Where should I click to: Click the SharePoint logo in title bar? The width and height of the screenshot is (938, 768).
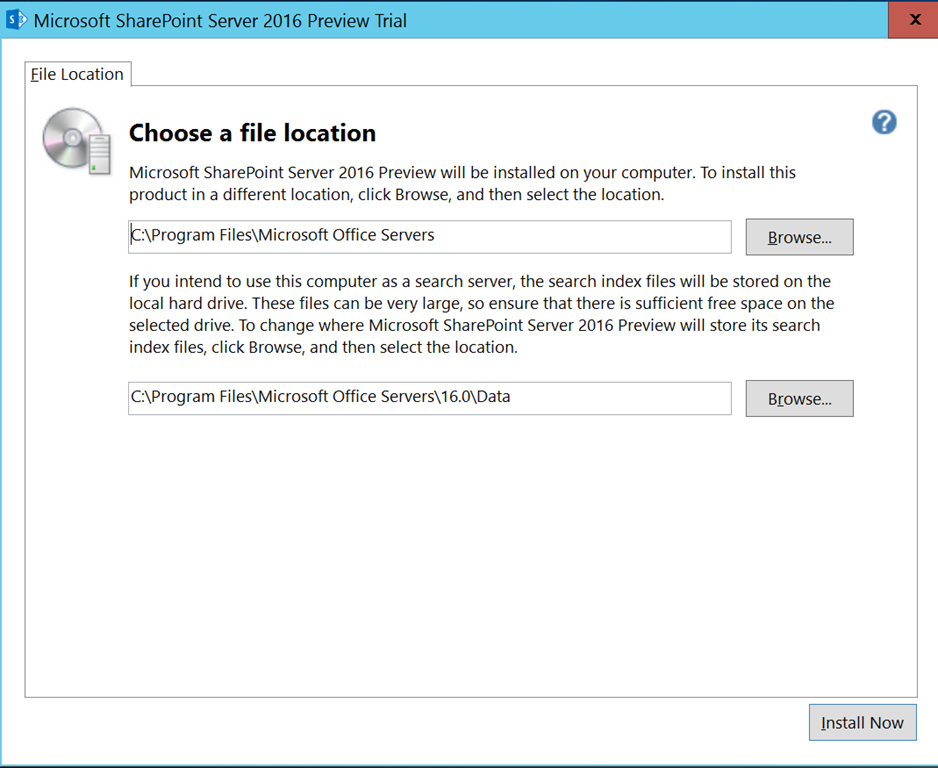[16, 20]
